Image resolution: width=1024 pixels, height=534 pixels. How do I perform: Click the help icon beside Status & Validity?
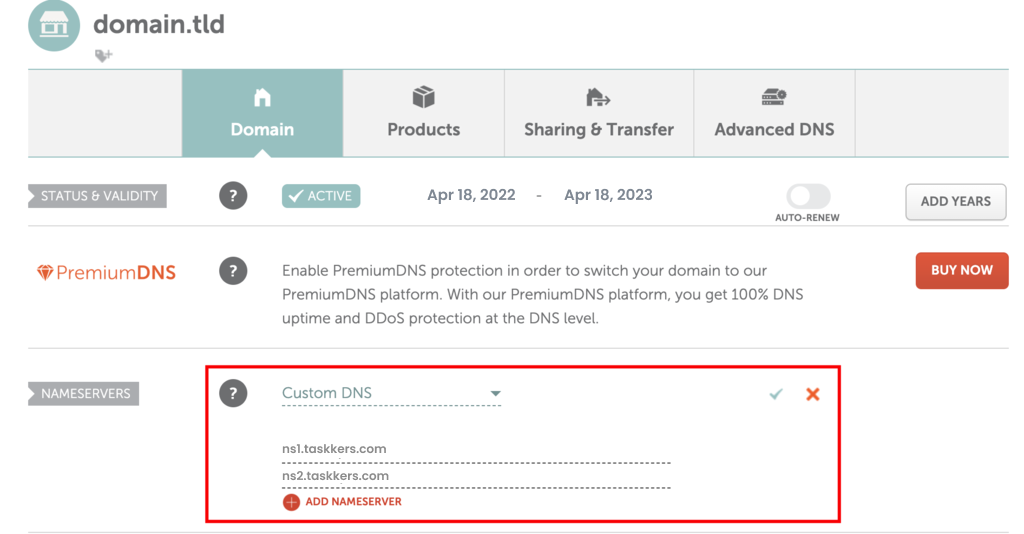[x=233, y=196]
